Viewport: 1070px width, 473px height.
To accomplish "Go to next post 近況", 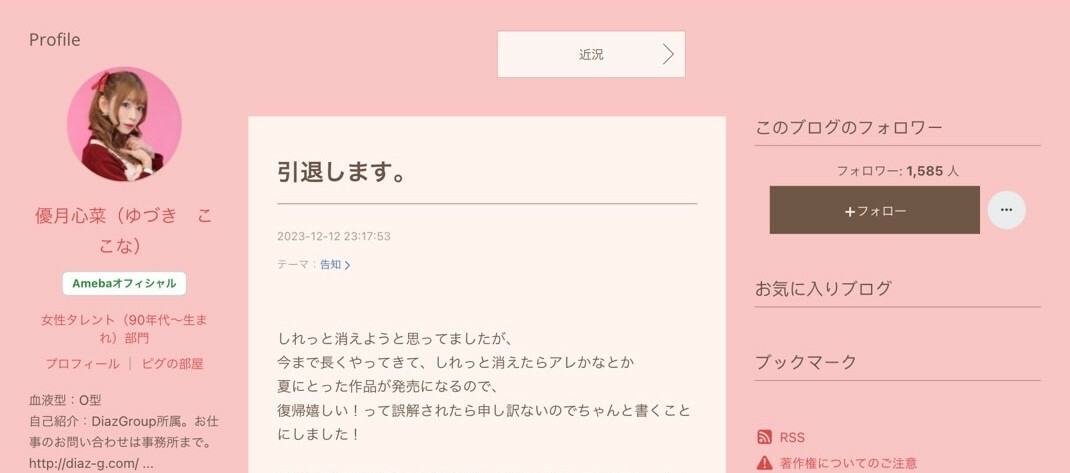I will pyautogui.click(x=591, y=54).
